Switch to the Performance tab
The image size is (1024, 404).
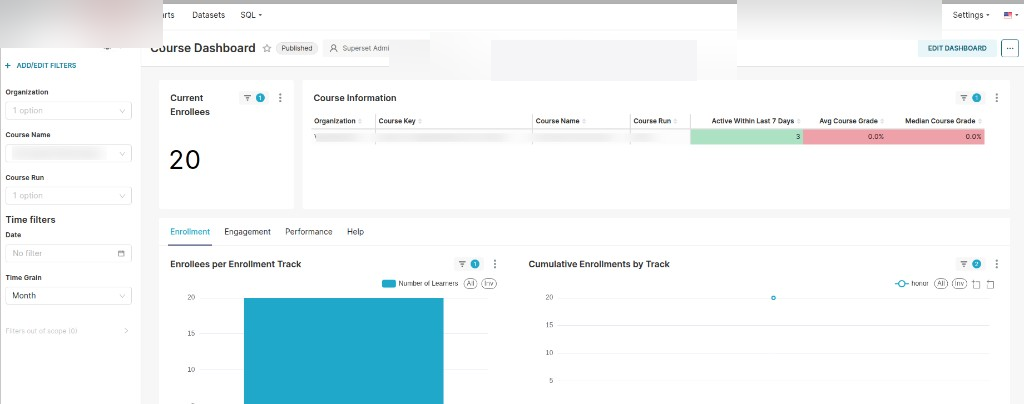(x=309, y=232)
